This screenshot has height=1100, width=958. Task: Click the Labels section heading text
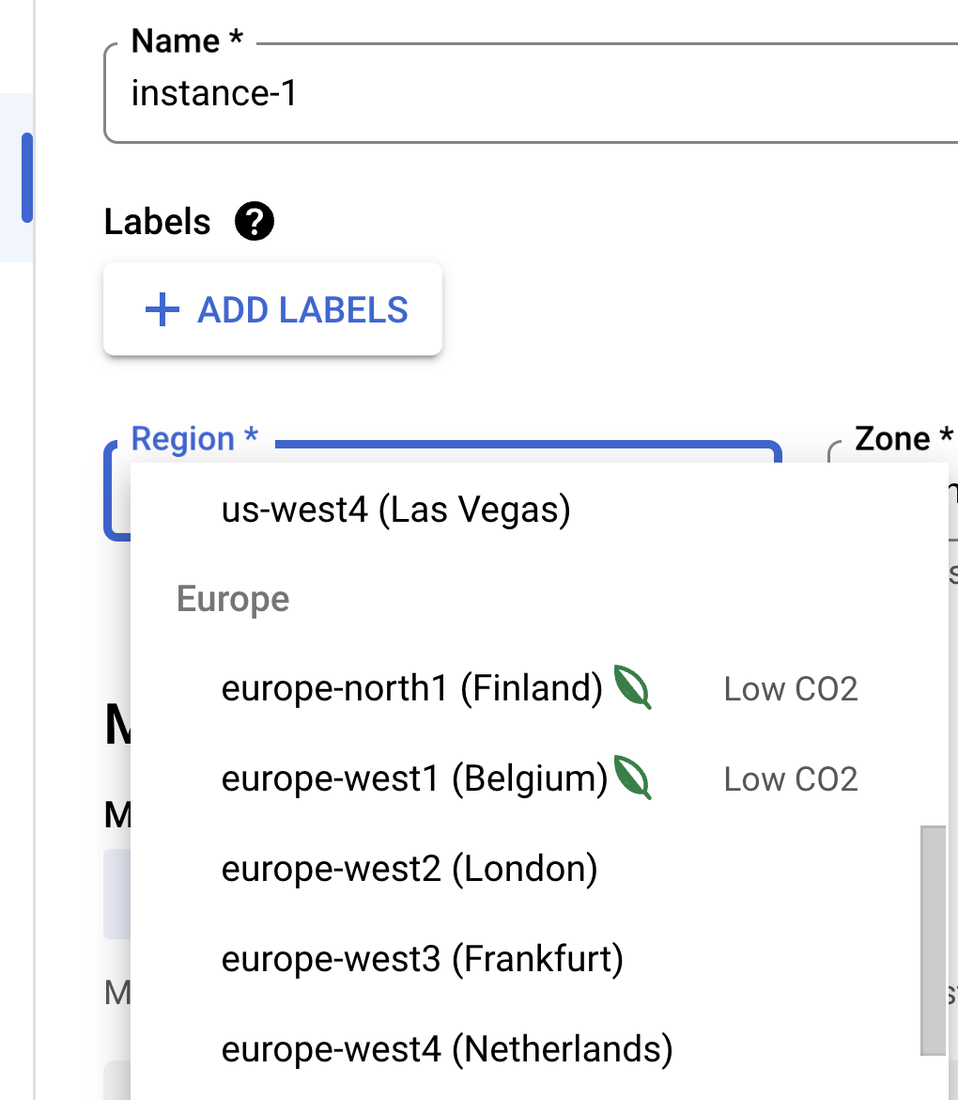[157, 222]
